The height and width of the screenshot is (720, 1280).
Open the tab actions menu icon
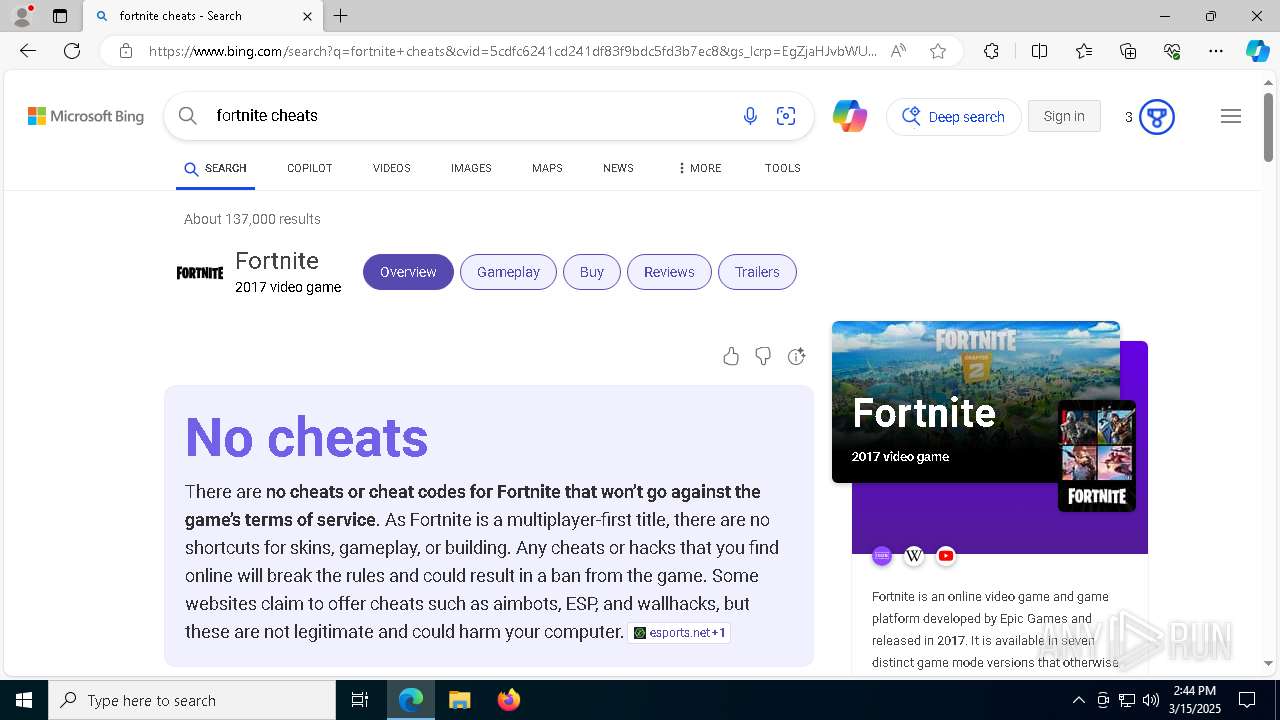pos(60,16)
